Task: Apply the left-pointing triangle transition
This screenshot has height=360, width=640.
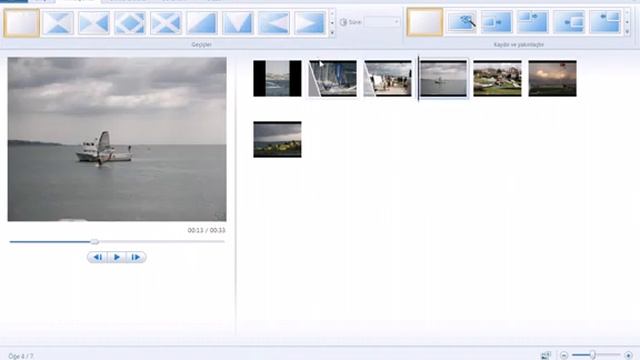Action: (273, 23)
